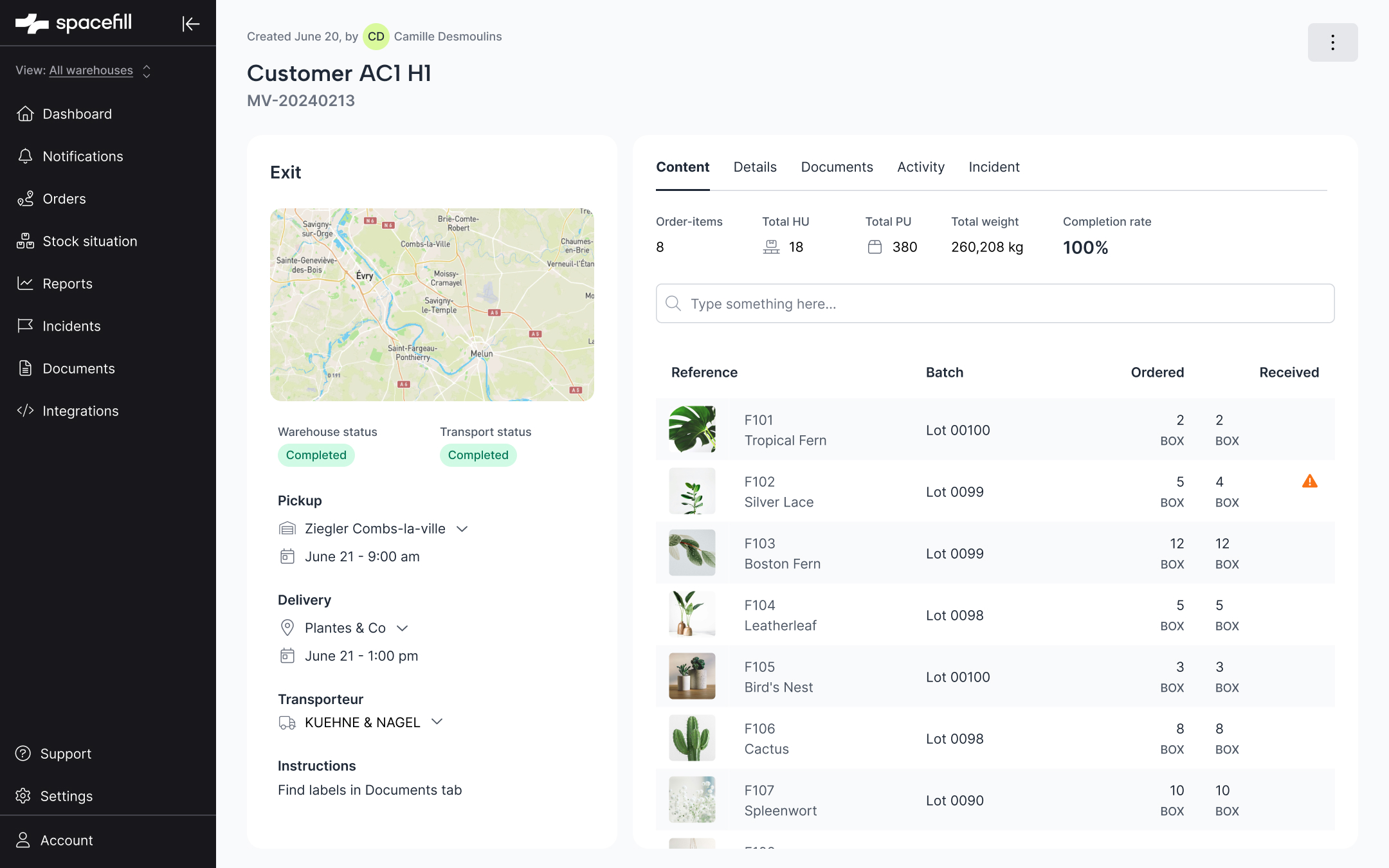Click the Dashboard sidebar label

coord(77,114)
